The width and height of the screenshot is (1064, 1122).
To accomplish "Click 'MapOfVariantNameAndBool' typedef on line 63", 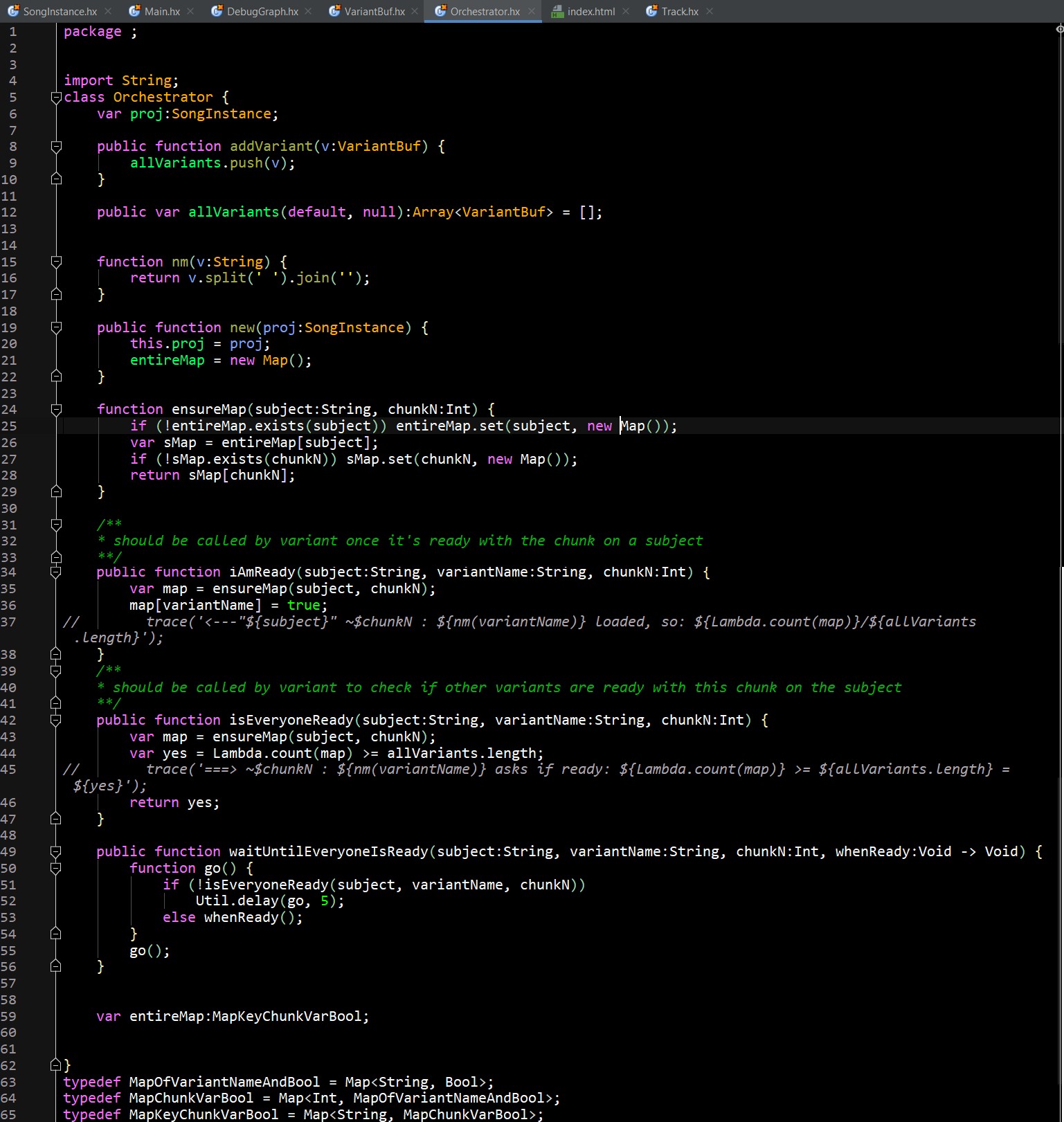I will pos(225,1083).
